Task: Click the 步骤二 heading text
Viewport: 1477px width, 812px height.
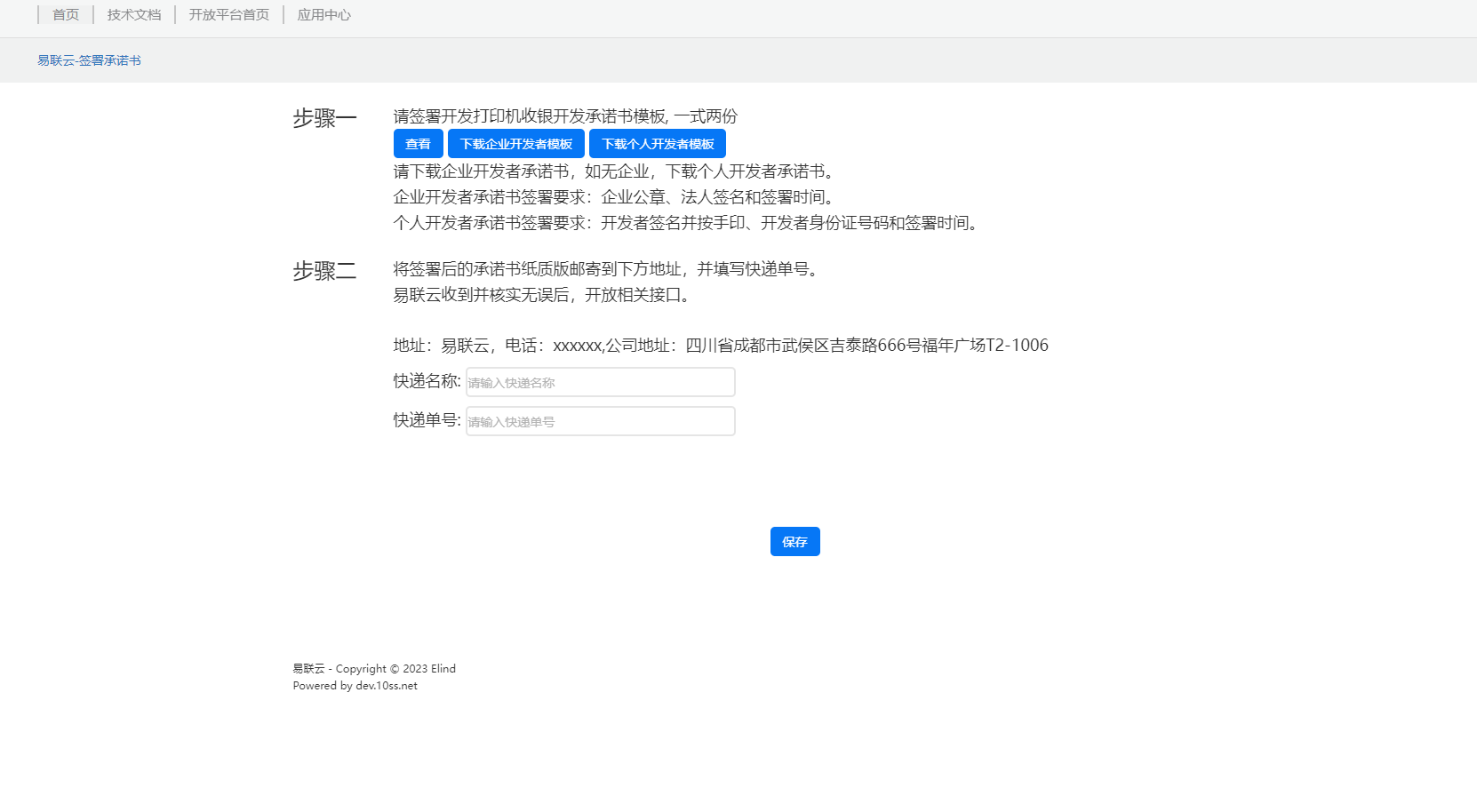Action: click(x=324, y=271)
